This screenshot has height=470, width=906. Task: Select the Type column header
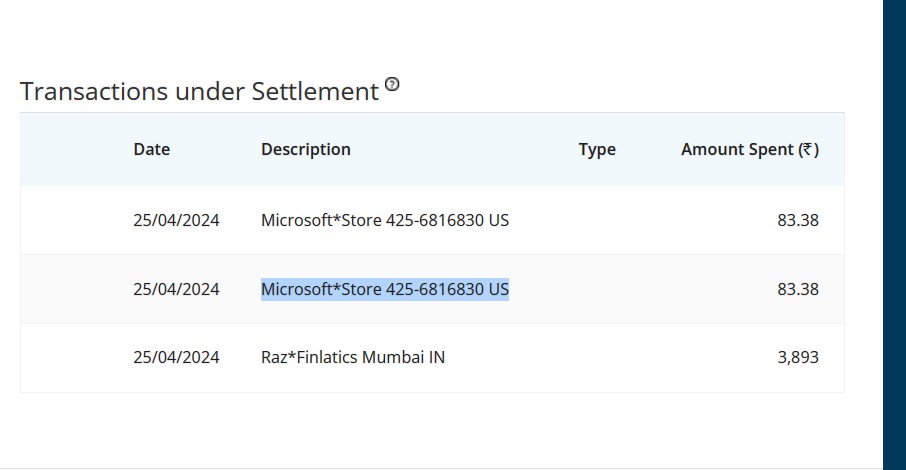click(597, 150)
